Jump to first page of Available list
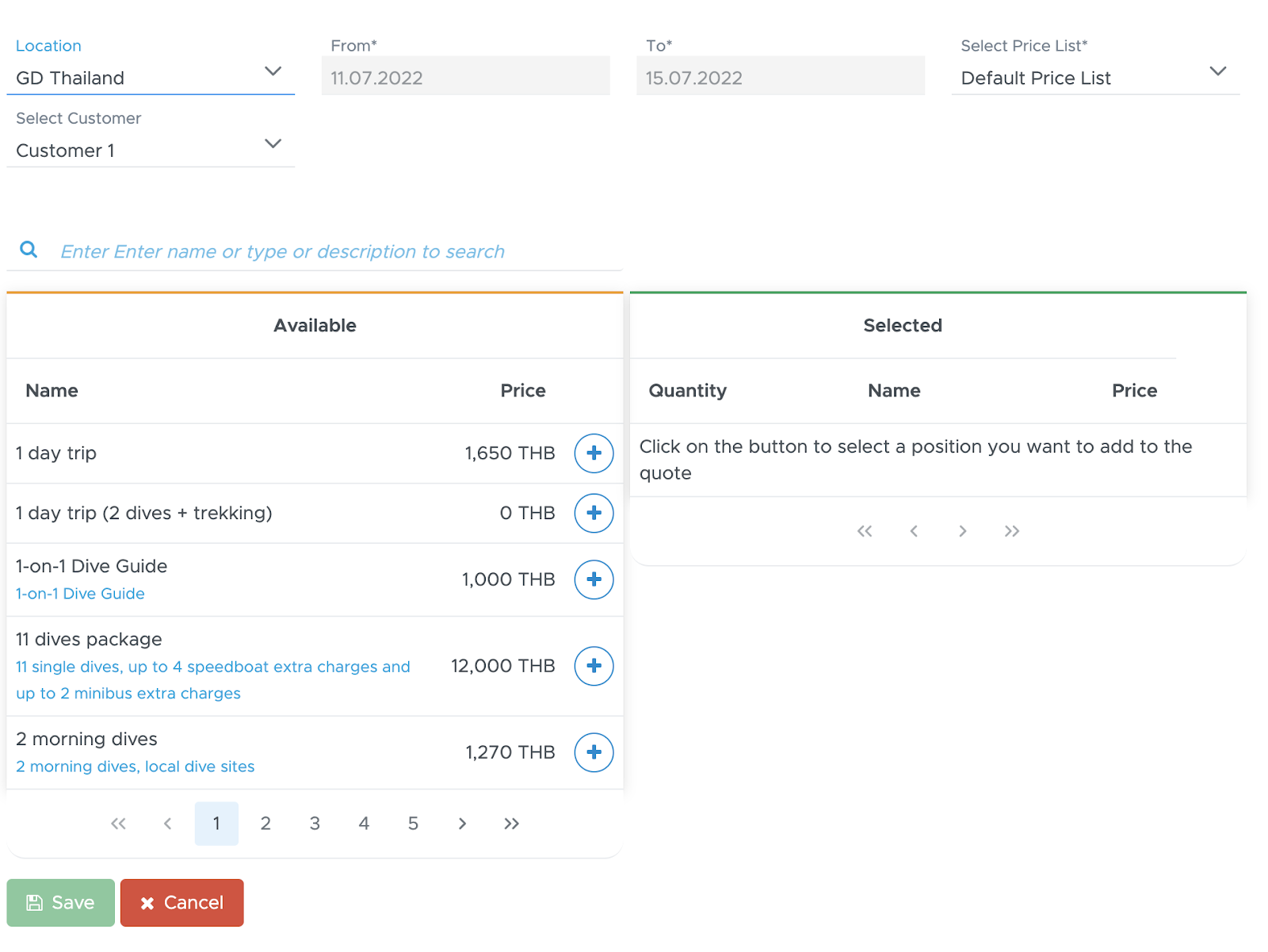This screenshot has width=1268, height=952. pos(118,824)
